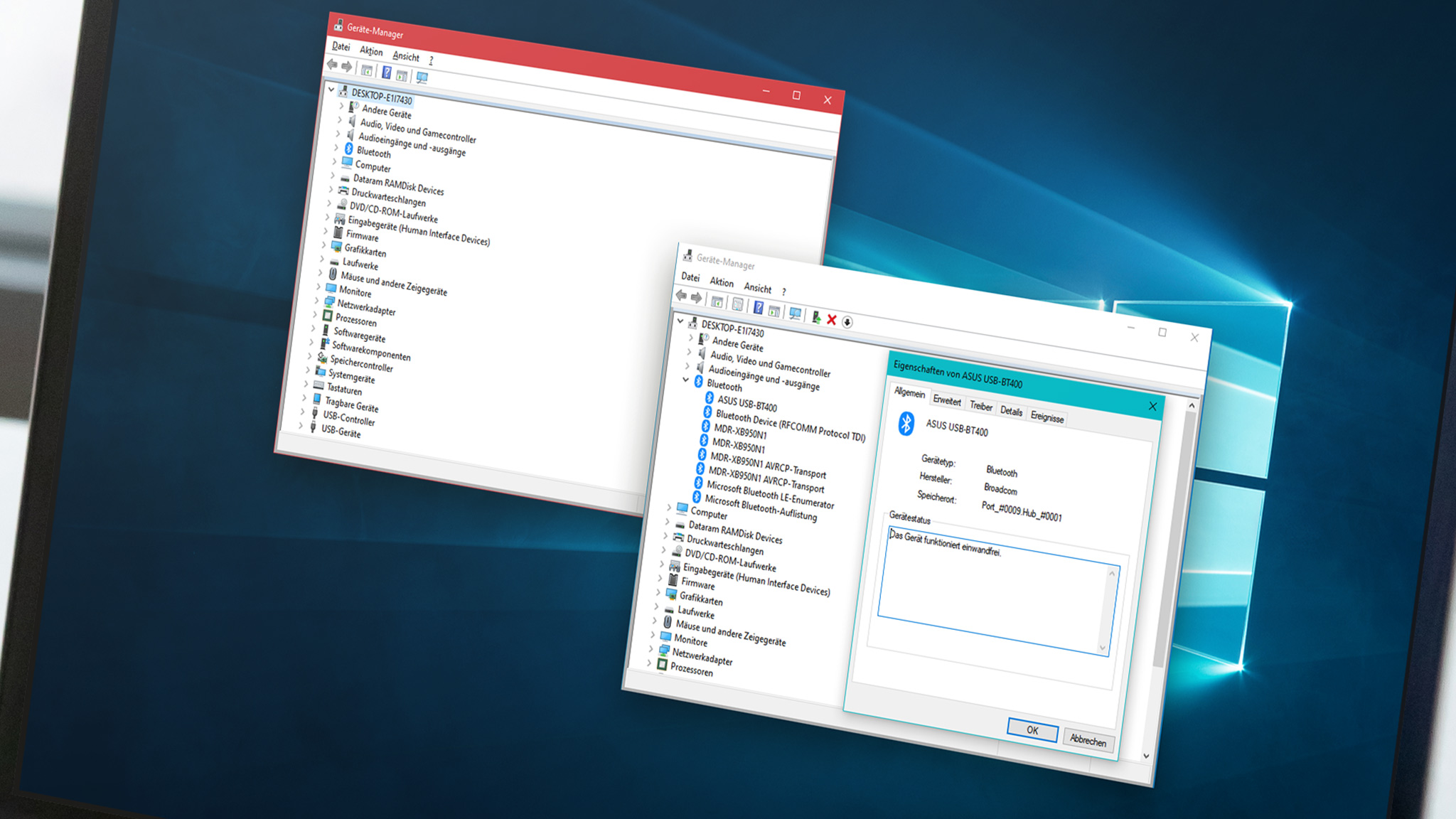The width and height of the screenshot is (1456, 819).
Task: Select Bluetooth Device (RFCOMM Protocol TDI)
Action: tap(791, 425)
